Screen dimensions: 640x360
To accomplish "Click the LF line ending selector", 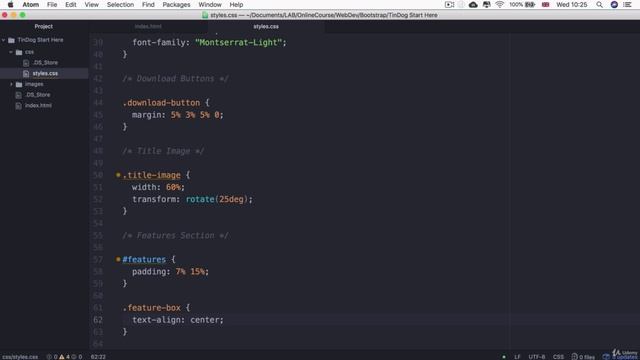I will (517, 357).
